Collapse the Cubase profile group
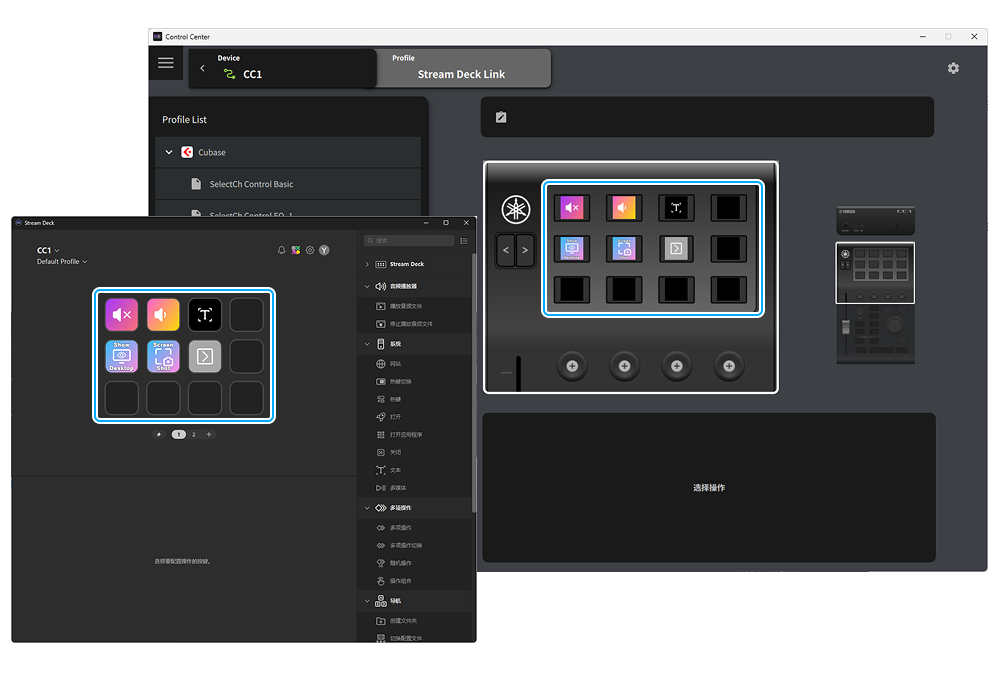 coord(168,152)
